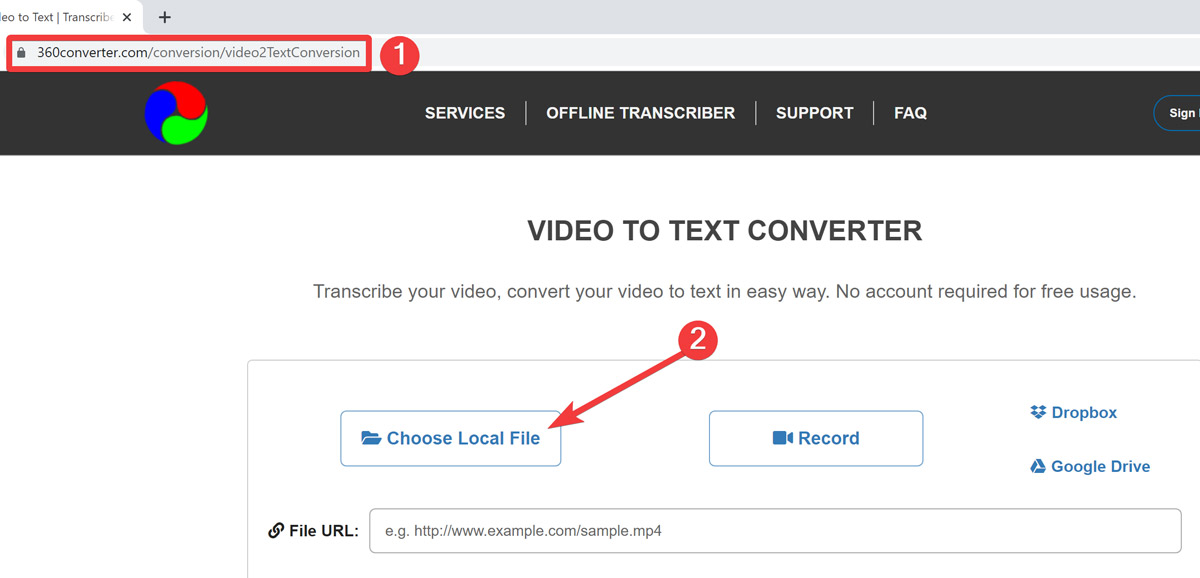
Task: Open a new browser tab with the plus icon
Action: coord(164,17)
